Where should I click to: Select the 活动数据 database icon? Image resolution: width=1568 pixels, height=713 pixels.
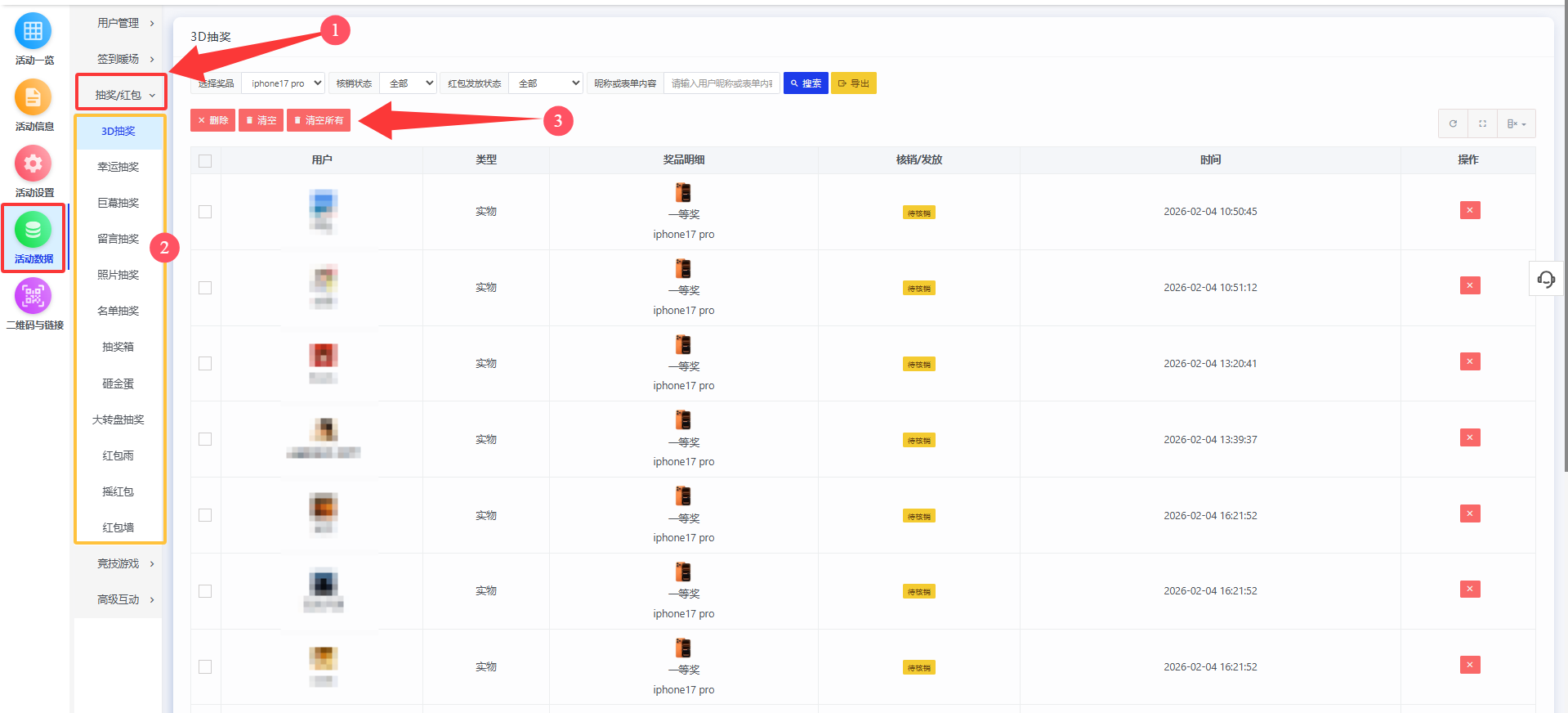[33, 231]
